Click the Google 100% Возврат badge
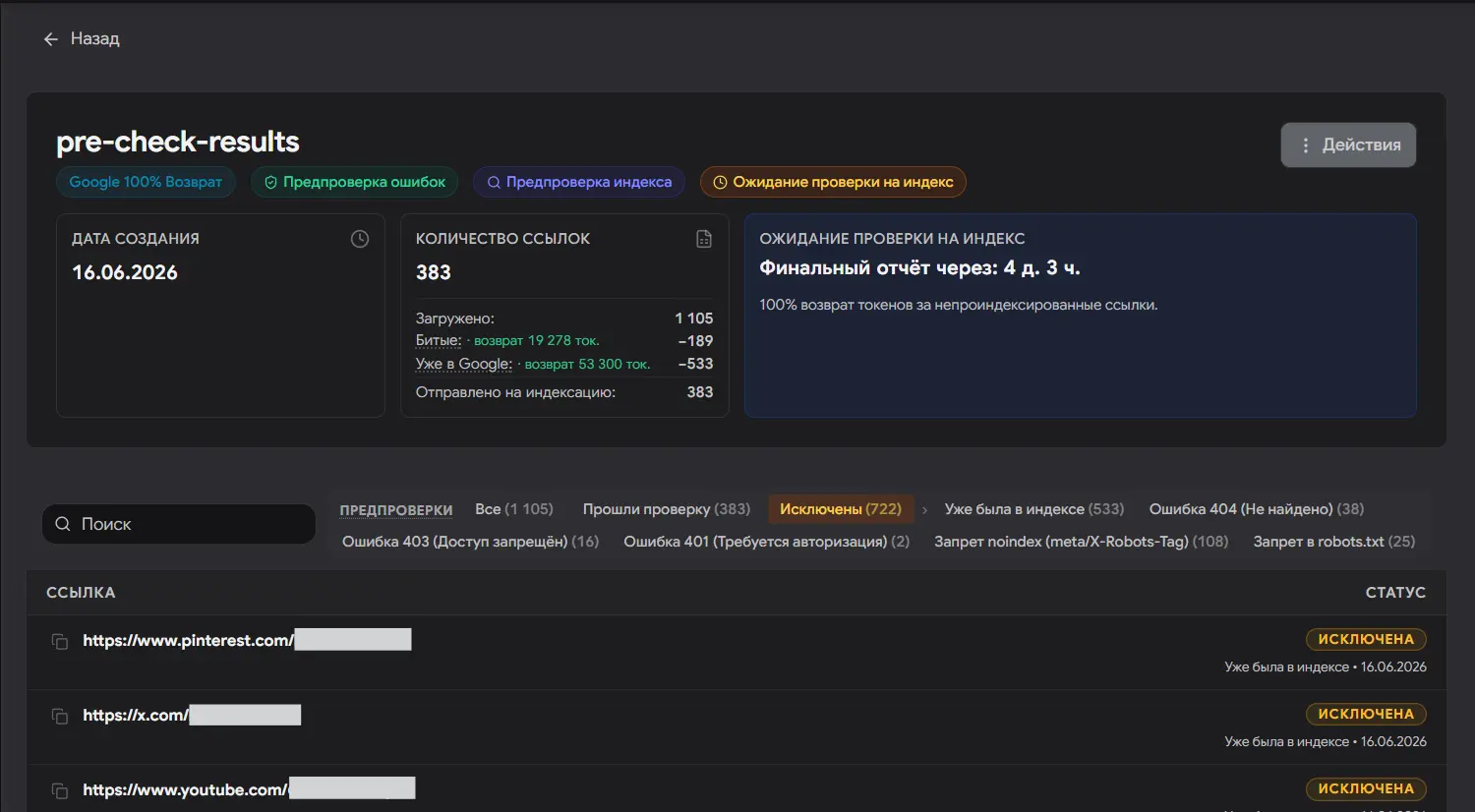This screenshot has width=1475, height=812. 146,182
